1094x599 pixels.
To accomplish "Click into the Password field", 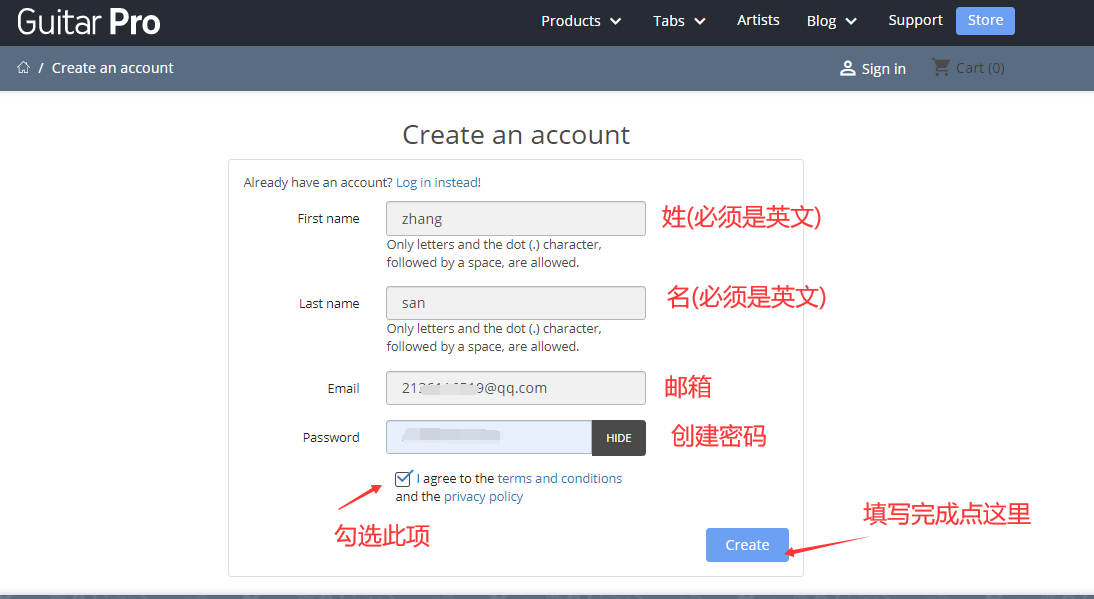I will pos(489,437).
